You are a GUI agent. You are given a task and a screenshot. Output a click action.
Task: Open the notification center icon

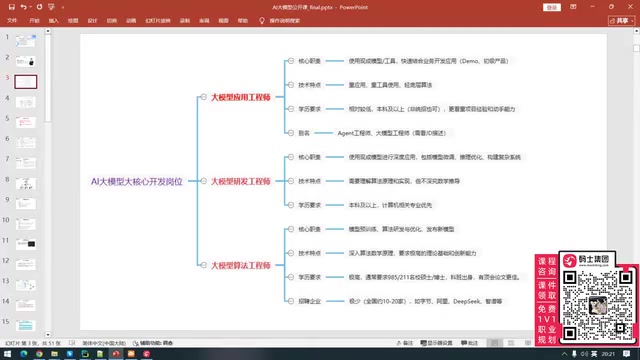click(627, 354)
